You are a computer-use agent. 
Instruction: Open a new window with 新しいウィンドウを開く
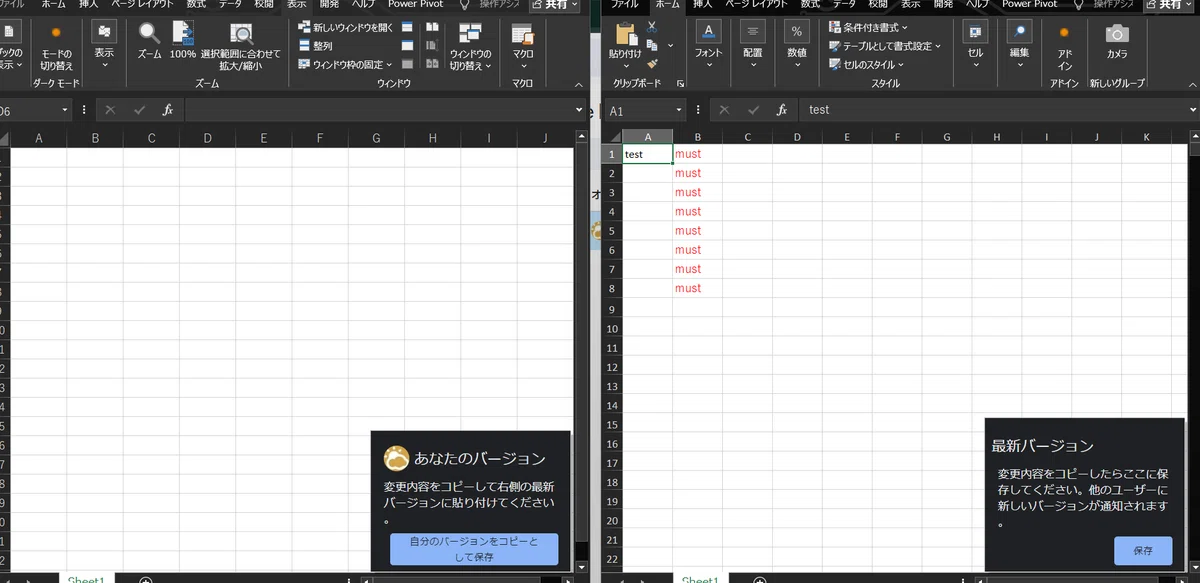pos(346,27)
